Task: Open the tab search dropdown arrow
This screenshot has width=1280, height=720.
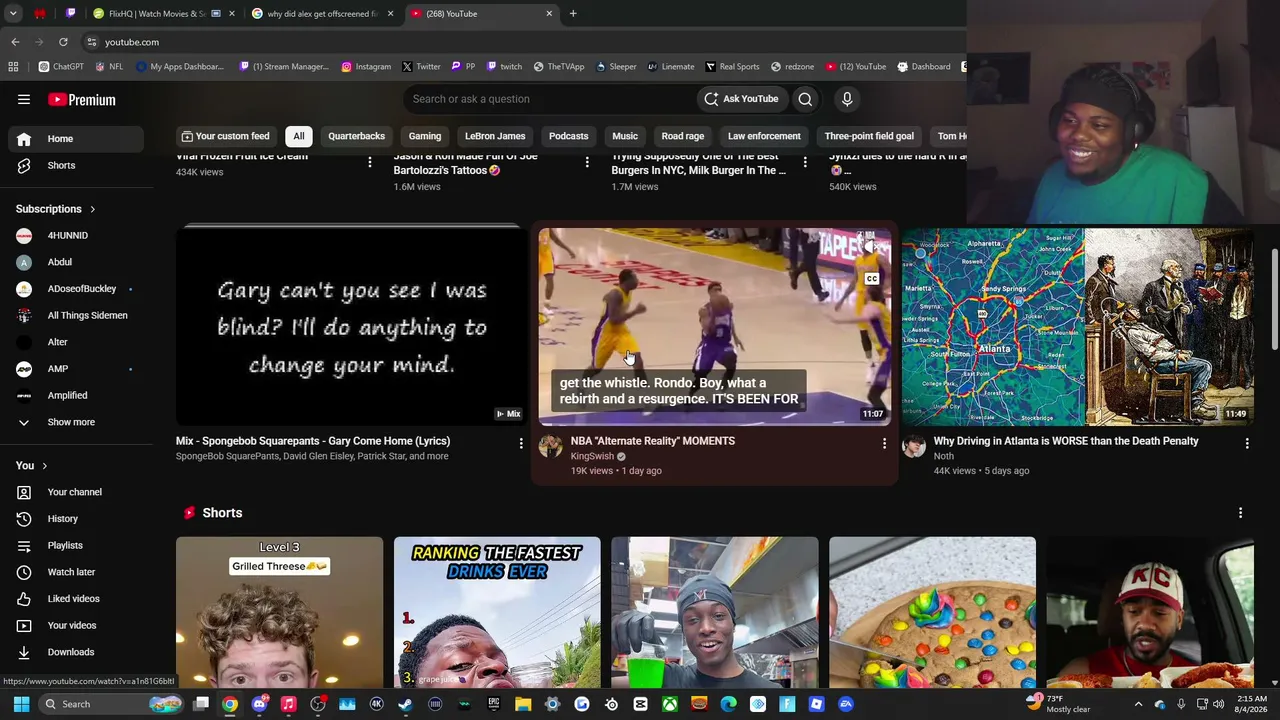Action: pyautogui.click(x=13, y=14)
